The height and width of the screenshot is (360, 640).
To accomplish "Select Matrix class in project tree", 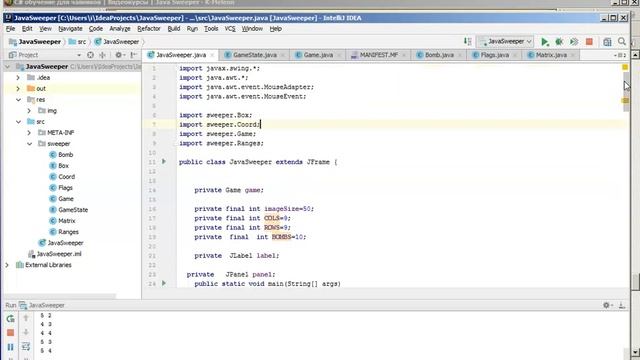I will [x=62, y=221].
